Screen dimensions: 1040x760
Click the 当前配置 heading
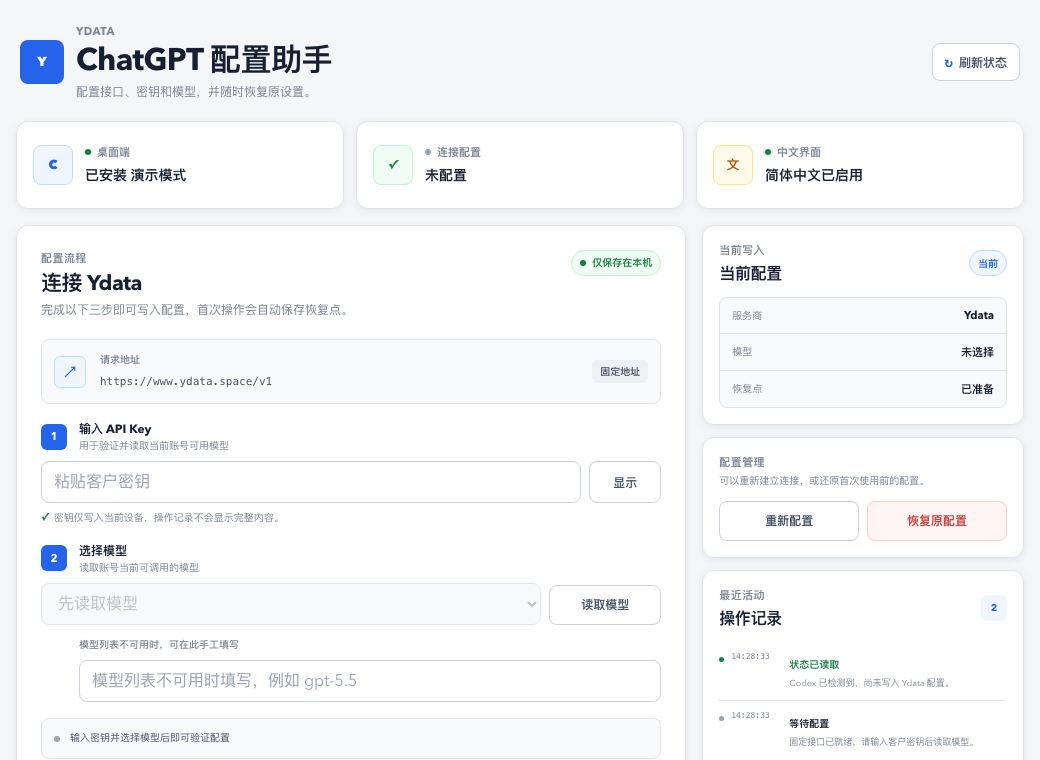750,273
